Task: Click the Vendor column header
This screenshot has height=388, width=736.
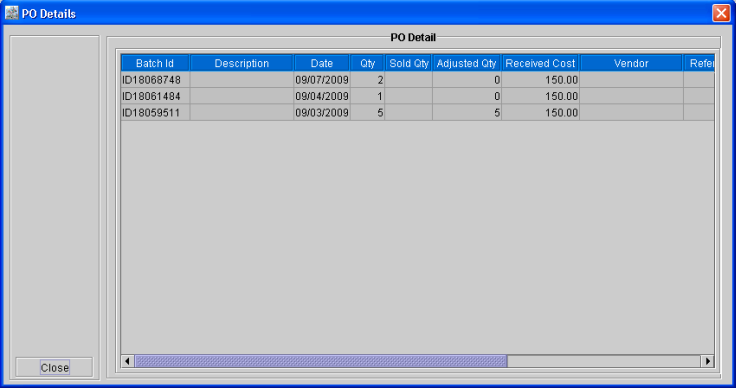Action: click(631, 63)
